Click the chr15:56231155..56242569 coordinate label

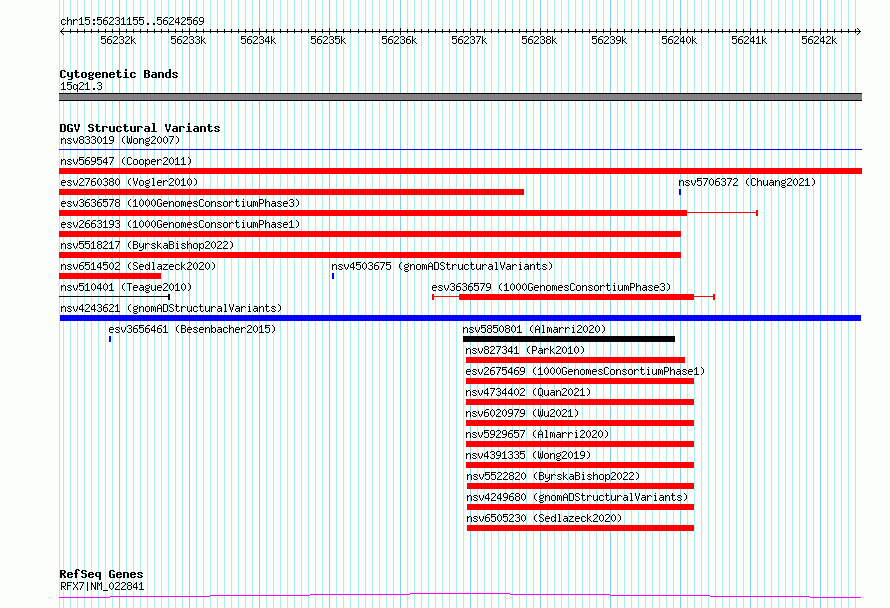[132, 21]
